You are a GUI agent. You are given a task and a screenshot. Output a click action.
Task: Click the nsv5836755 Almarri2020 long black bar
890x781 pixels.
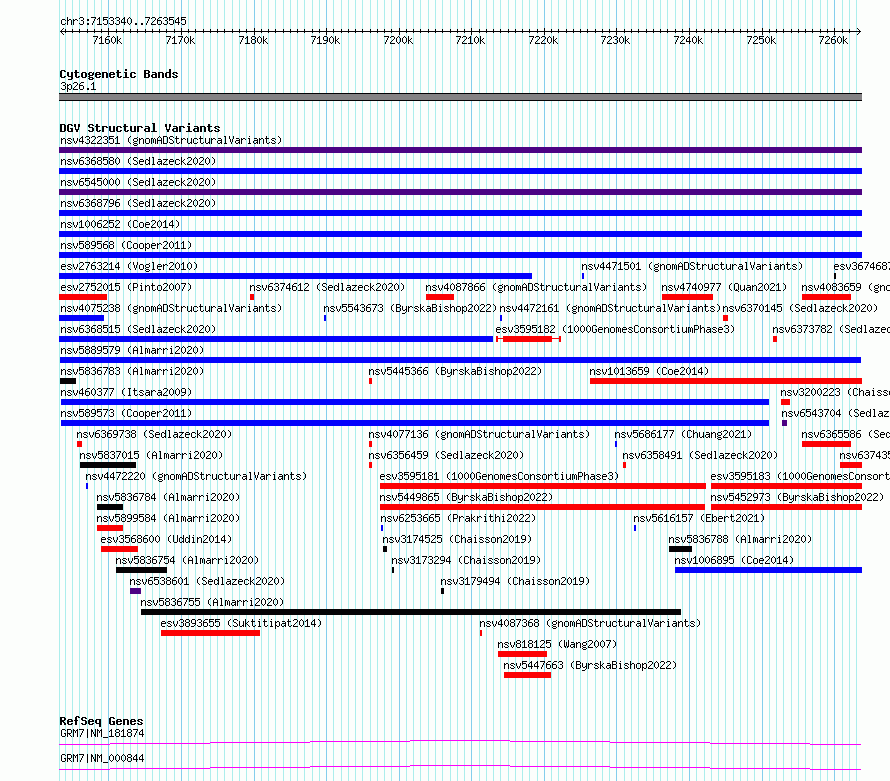411,612
